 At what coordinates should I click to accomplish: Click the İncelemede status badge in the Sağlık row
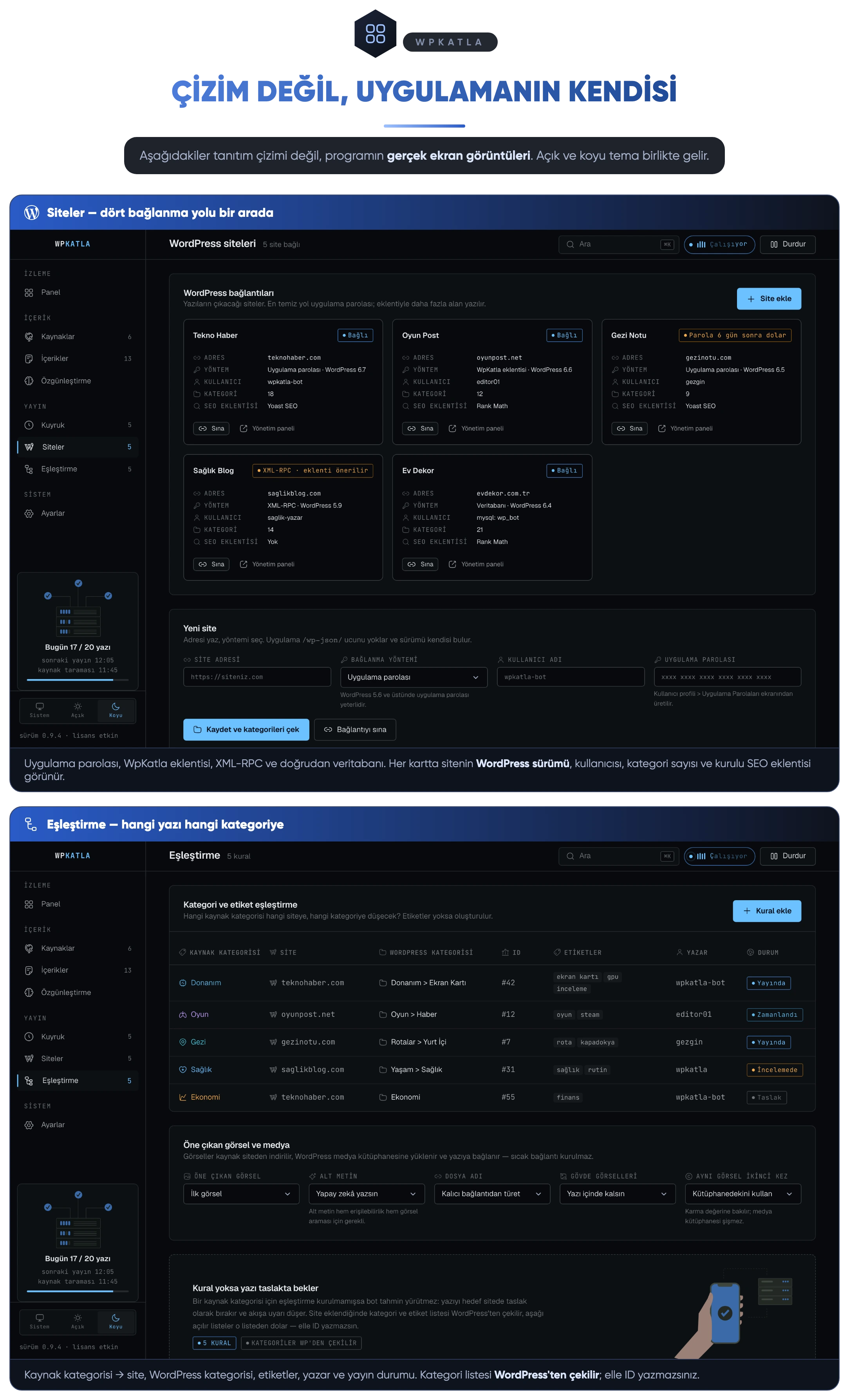(775, 1070)
